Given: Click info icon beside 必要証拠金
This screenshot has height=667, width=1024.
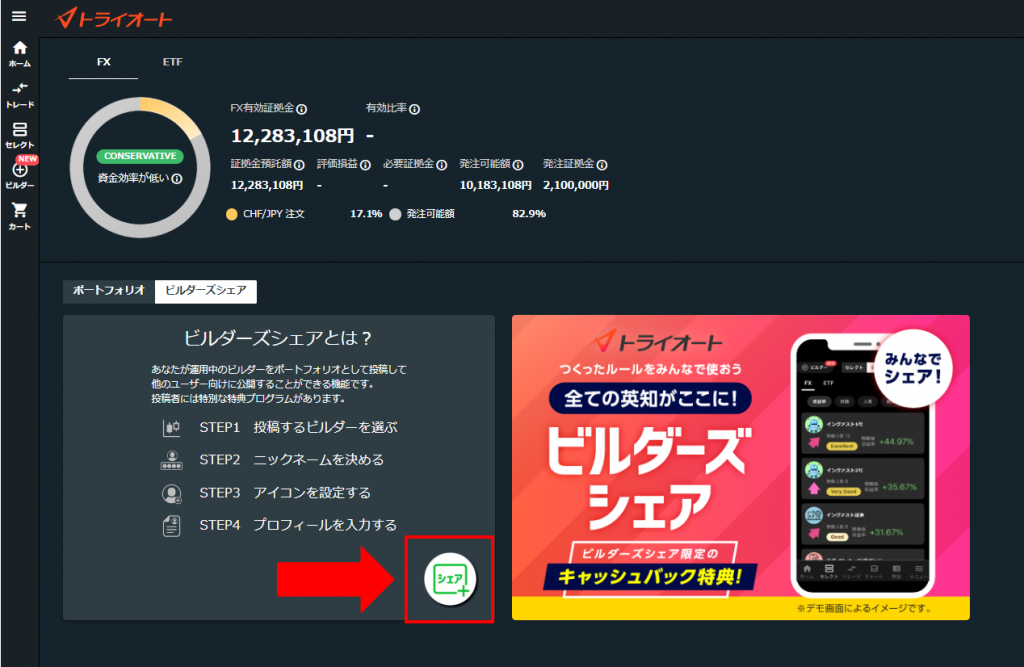Looking at the screenshot, I should point(441,165).
